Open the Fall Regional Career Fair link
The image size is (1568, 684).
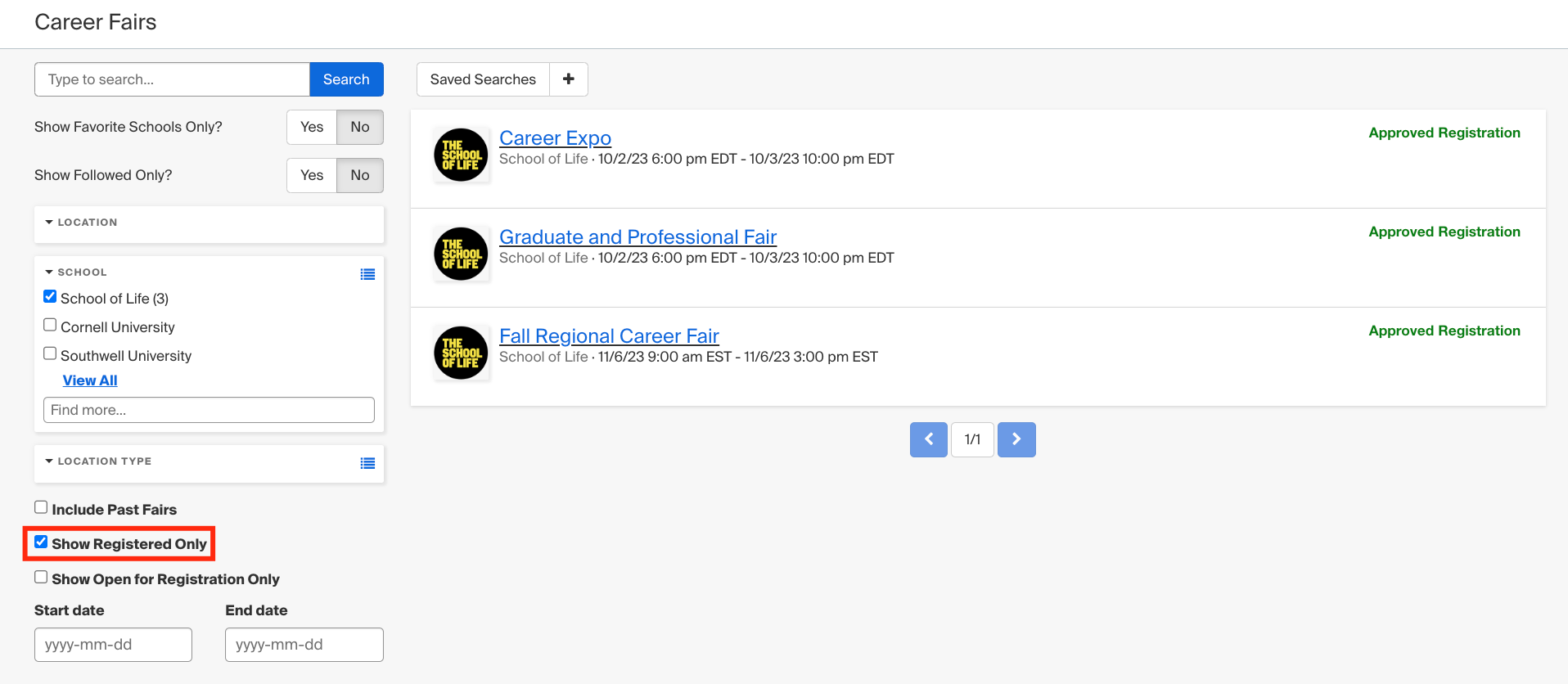pyautogui.click(x=609, y=336)
